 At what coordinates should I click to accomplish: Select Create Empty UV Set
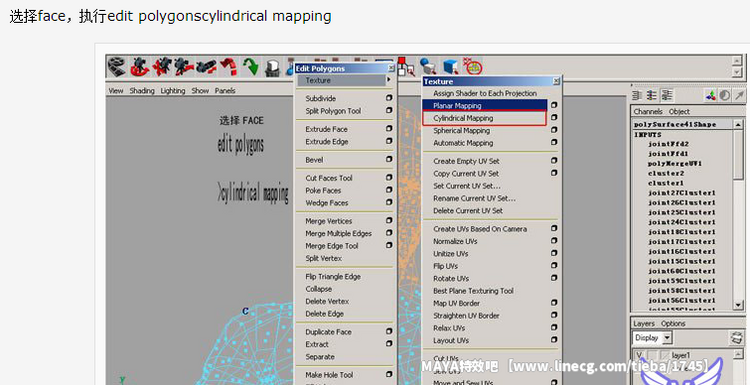click(x=466, y=161)
